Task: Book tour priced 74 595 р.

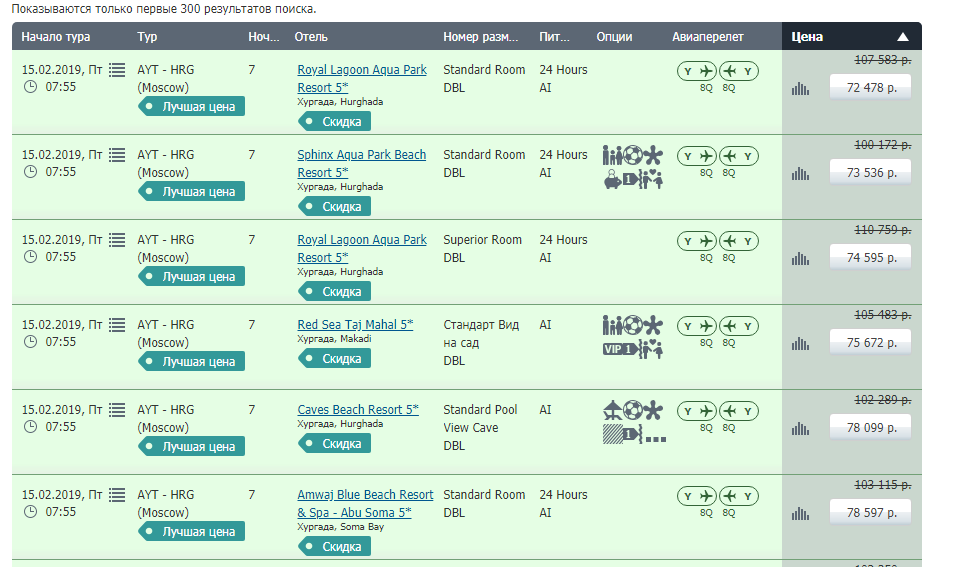Action: pyautogui.click(x=871, y=257)
